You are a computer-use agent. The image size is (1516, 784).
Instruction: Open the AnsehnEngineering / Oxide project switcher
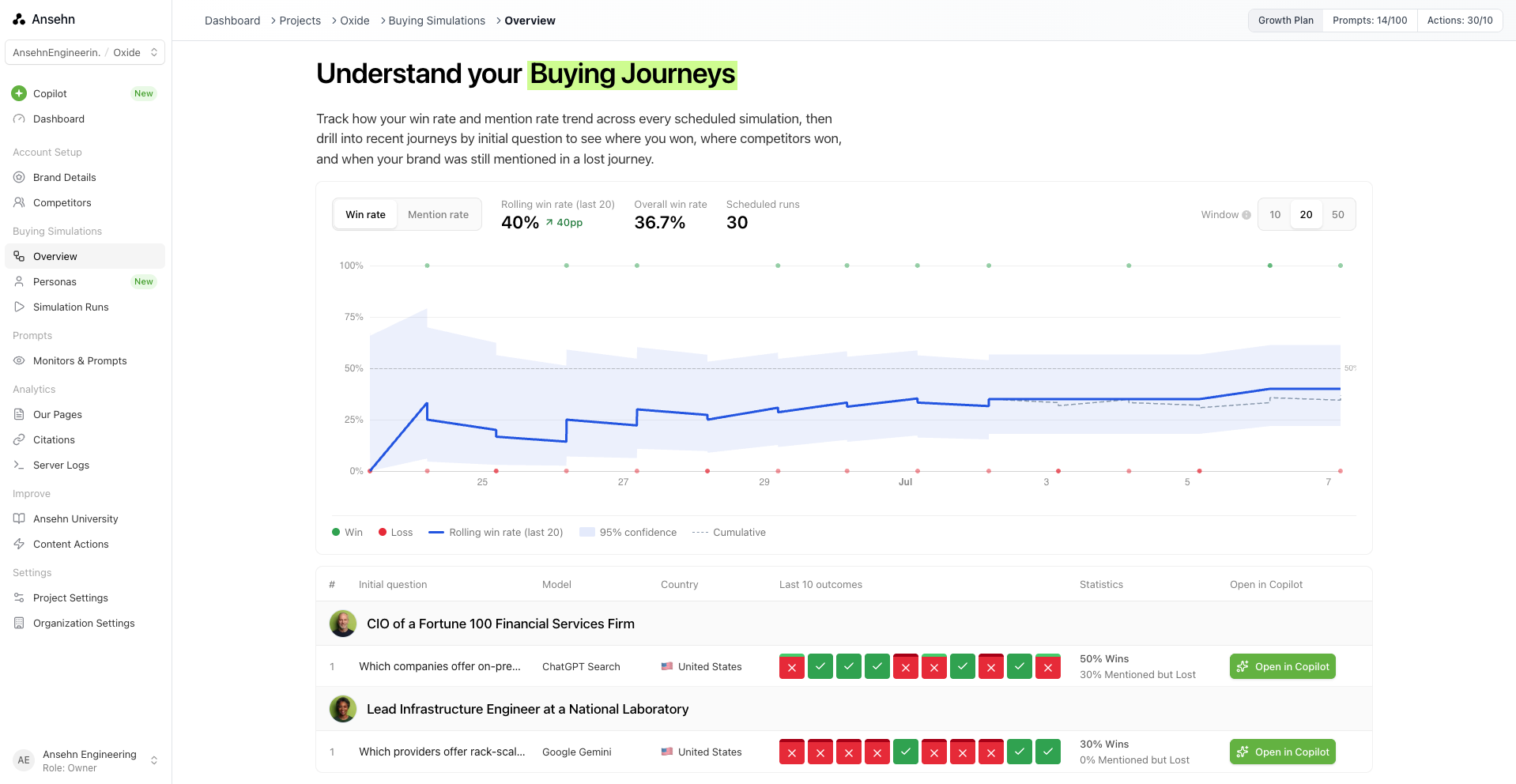click(x=85, y=52)
